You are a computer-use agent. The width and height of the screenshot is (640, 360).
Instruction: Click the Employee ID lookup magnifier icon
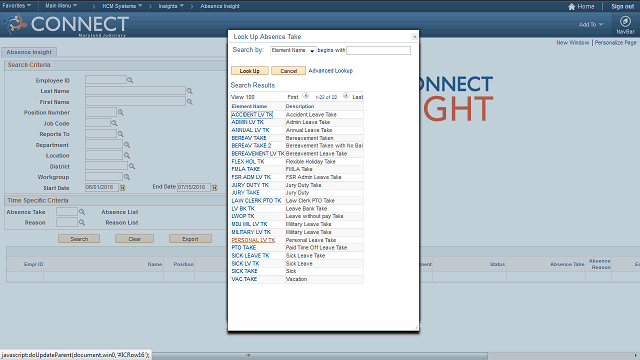130,80
